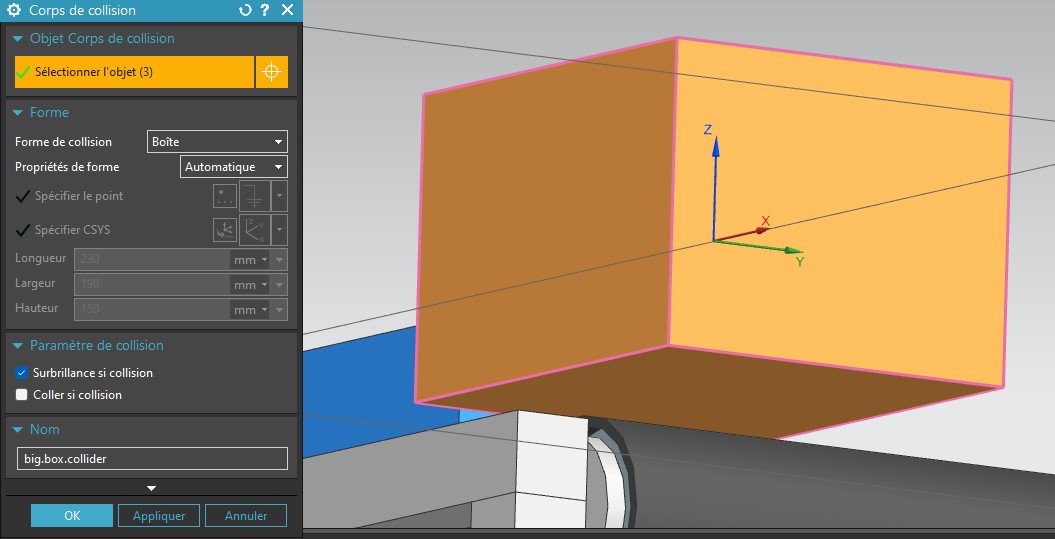Reset the dialog with the reset arrow icon
The height and width of the screenshot is (539, 1055).
click(245, 10)
